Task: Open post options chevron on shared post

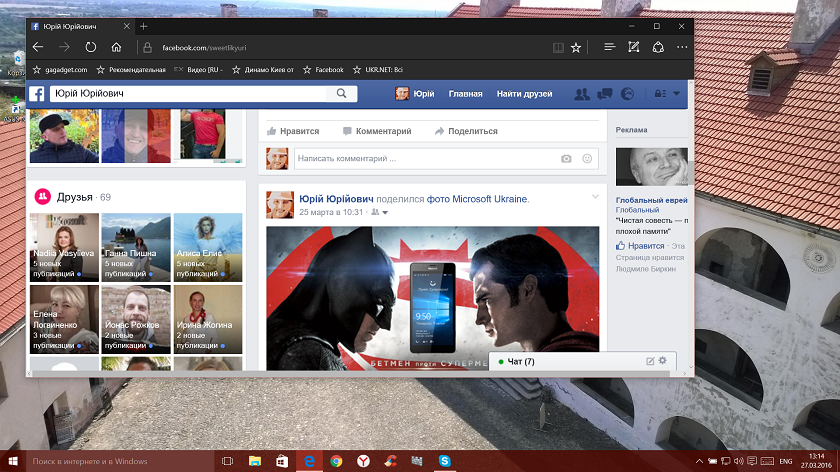Action: (x=595, y=197)
